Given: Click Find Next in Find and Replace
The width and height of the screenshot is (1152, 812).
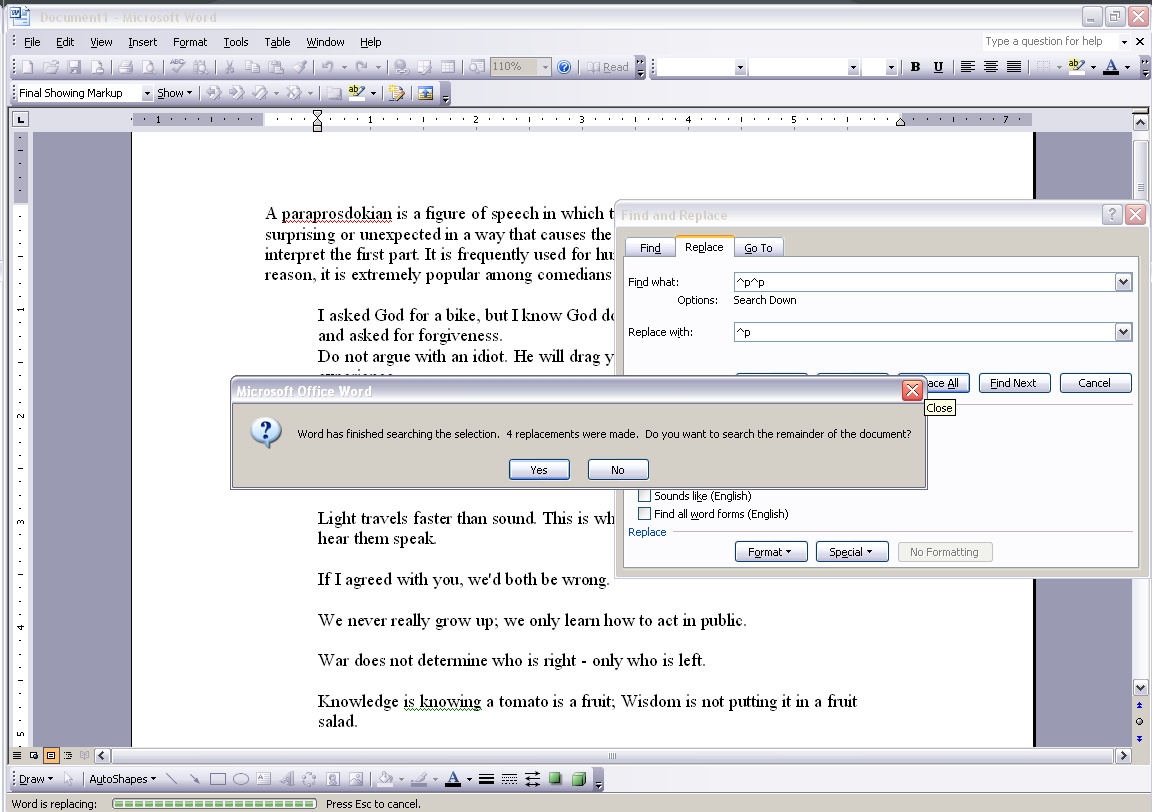Looking at the screenshot, I should (1014, 382).
